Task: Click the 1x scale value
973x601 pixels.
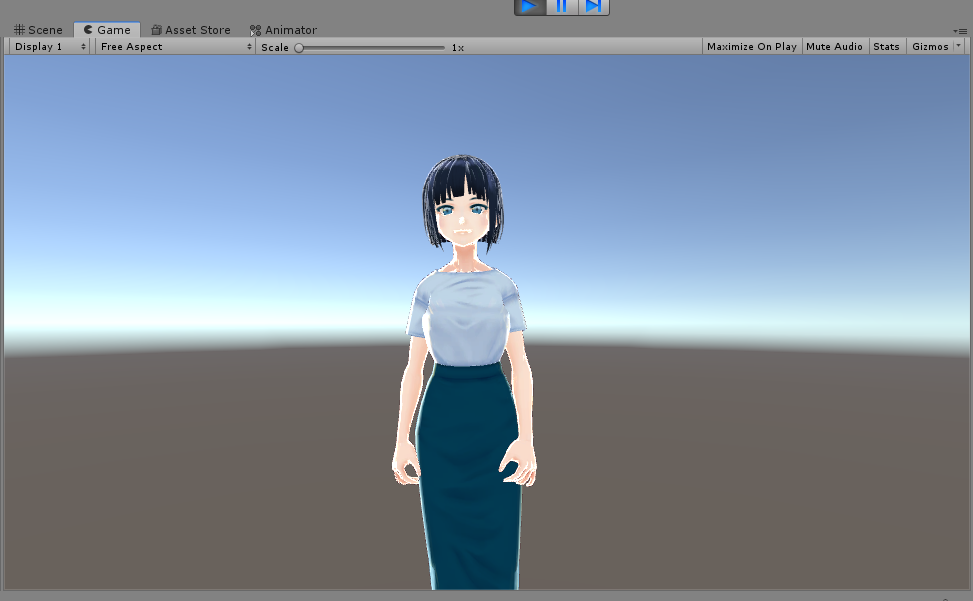Action: point(457,48)
